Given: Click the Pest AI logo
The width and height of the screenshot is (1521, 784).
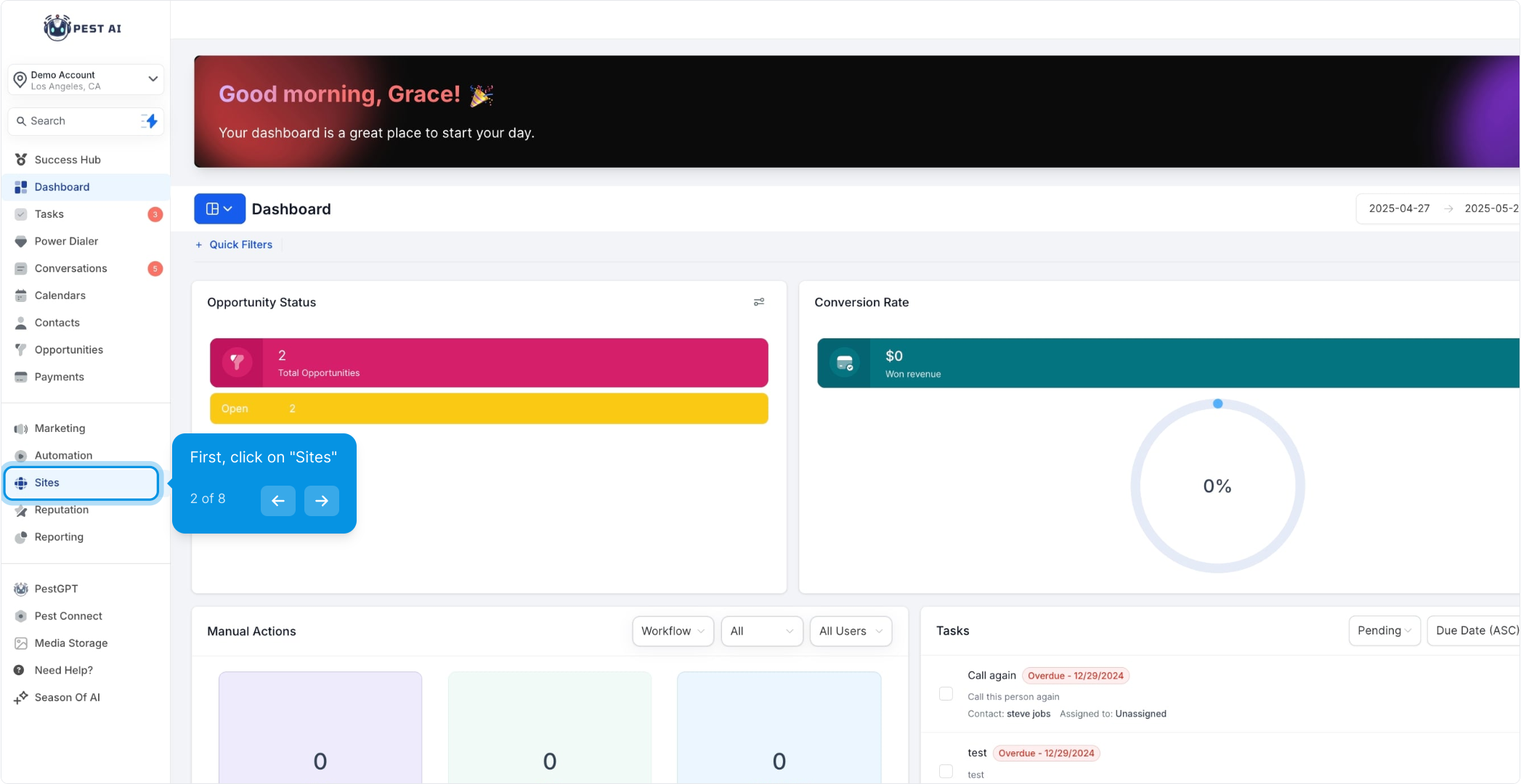Looking at the screenshot, I should tap(82, 28).
